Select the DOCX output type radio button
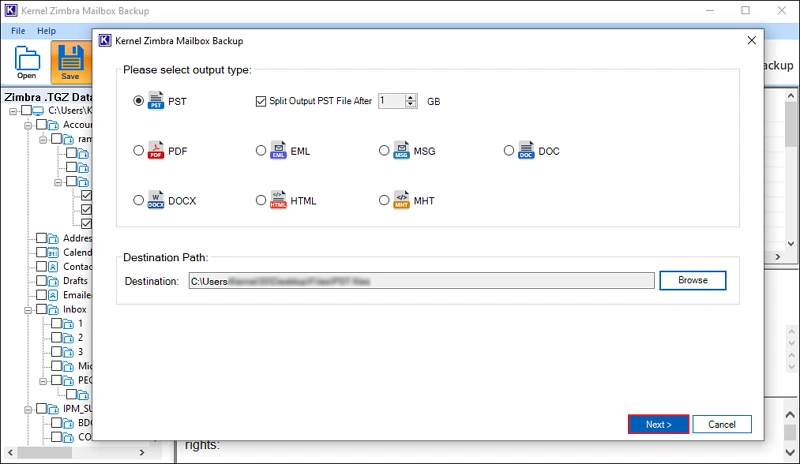800x464 pixels. [x=138, y=200]
